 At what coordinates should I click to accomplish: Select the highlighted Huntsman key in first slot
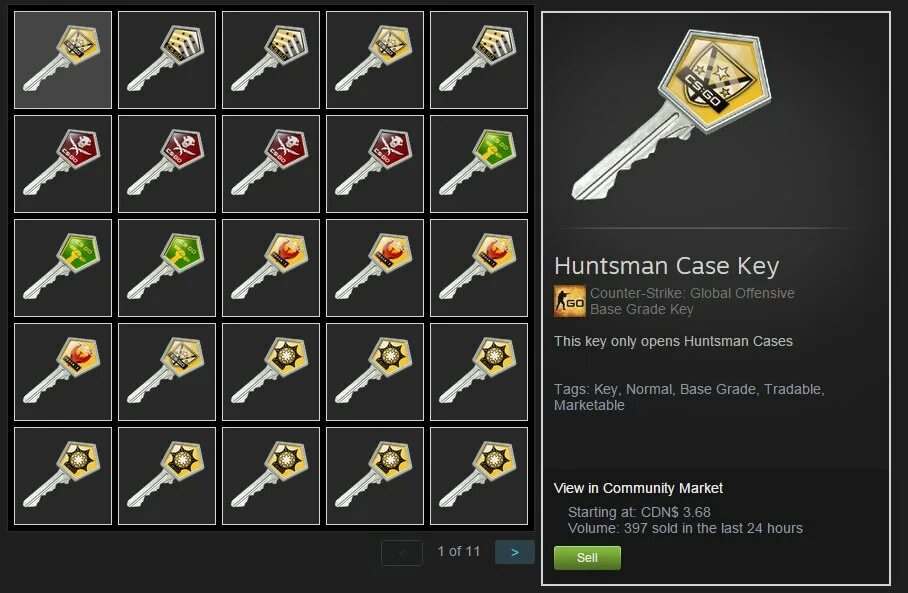coord(63,60)
